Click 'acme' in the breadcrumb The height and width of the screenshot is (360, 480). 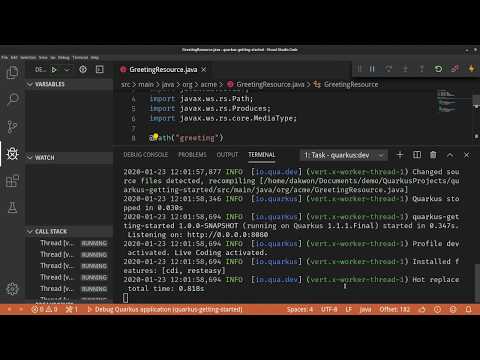209,84
